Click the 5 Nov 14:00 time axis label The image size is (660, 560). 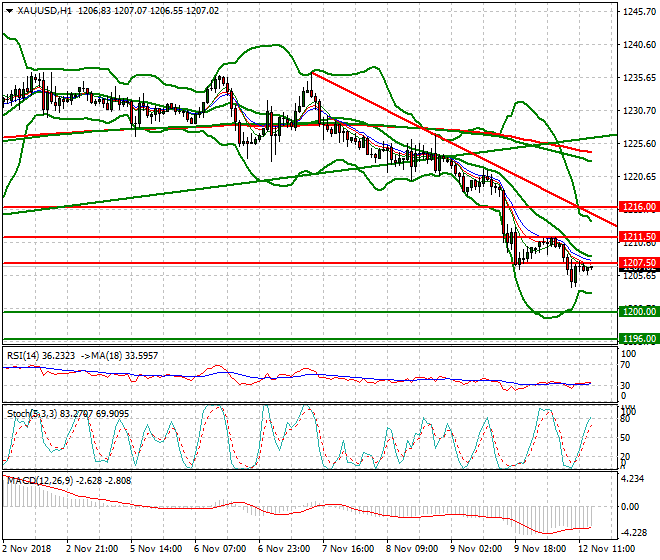pos(156,549)
